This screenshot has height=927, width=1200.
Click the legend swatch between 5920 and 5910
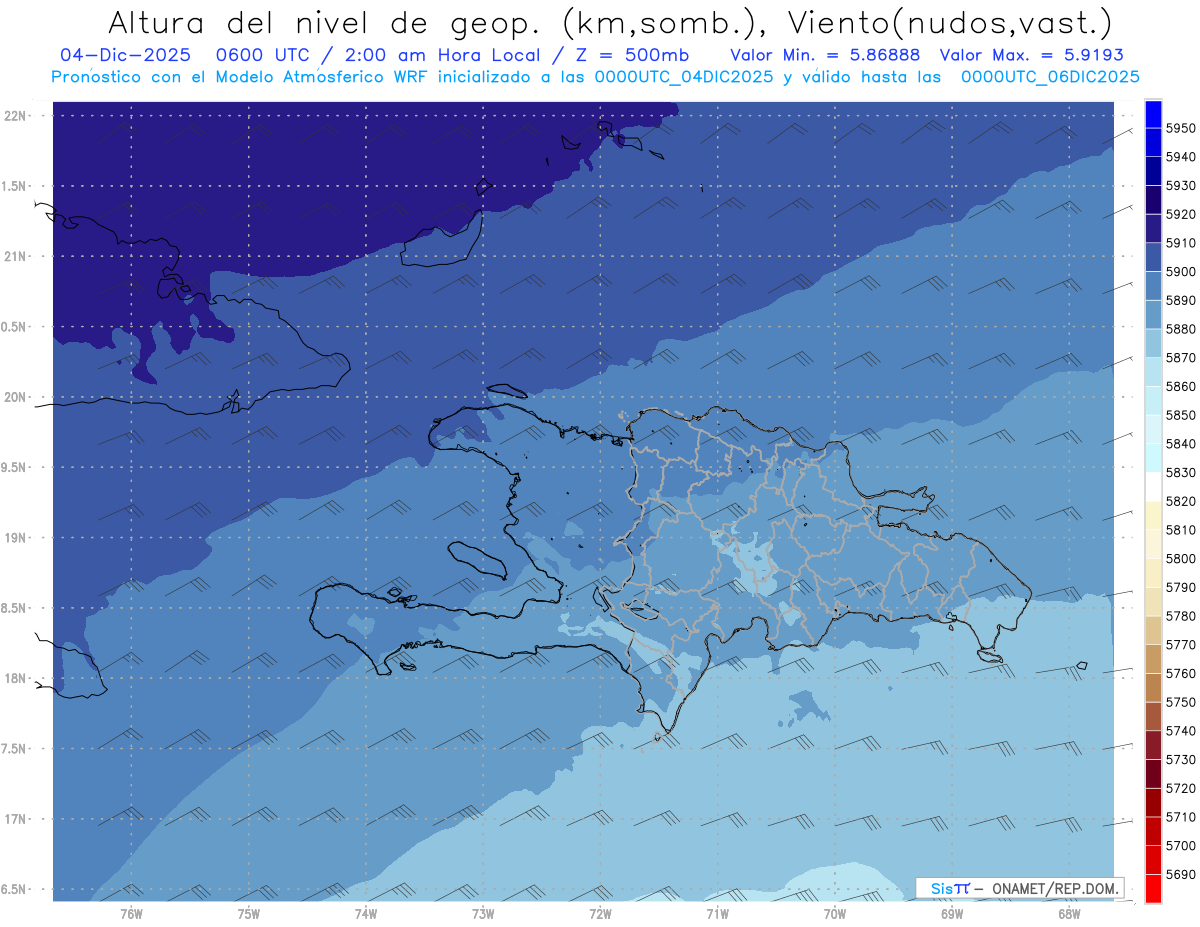[x=1153, y=228]
